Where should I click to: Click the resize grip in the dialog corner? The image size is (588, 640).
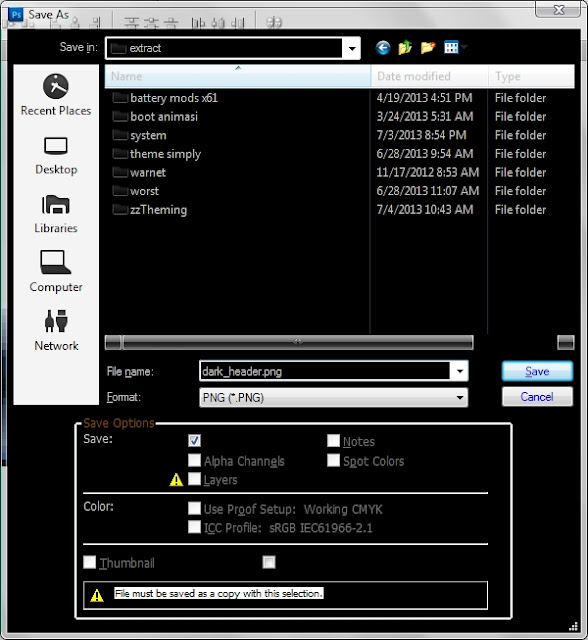pyautogui.click(x=573, y=627)
